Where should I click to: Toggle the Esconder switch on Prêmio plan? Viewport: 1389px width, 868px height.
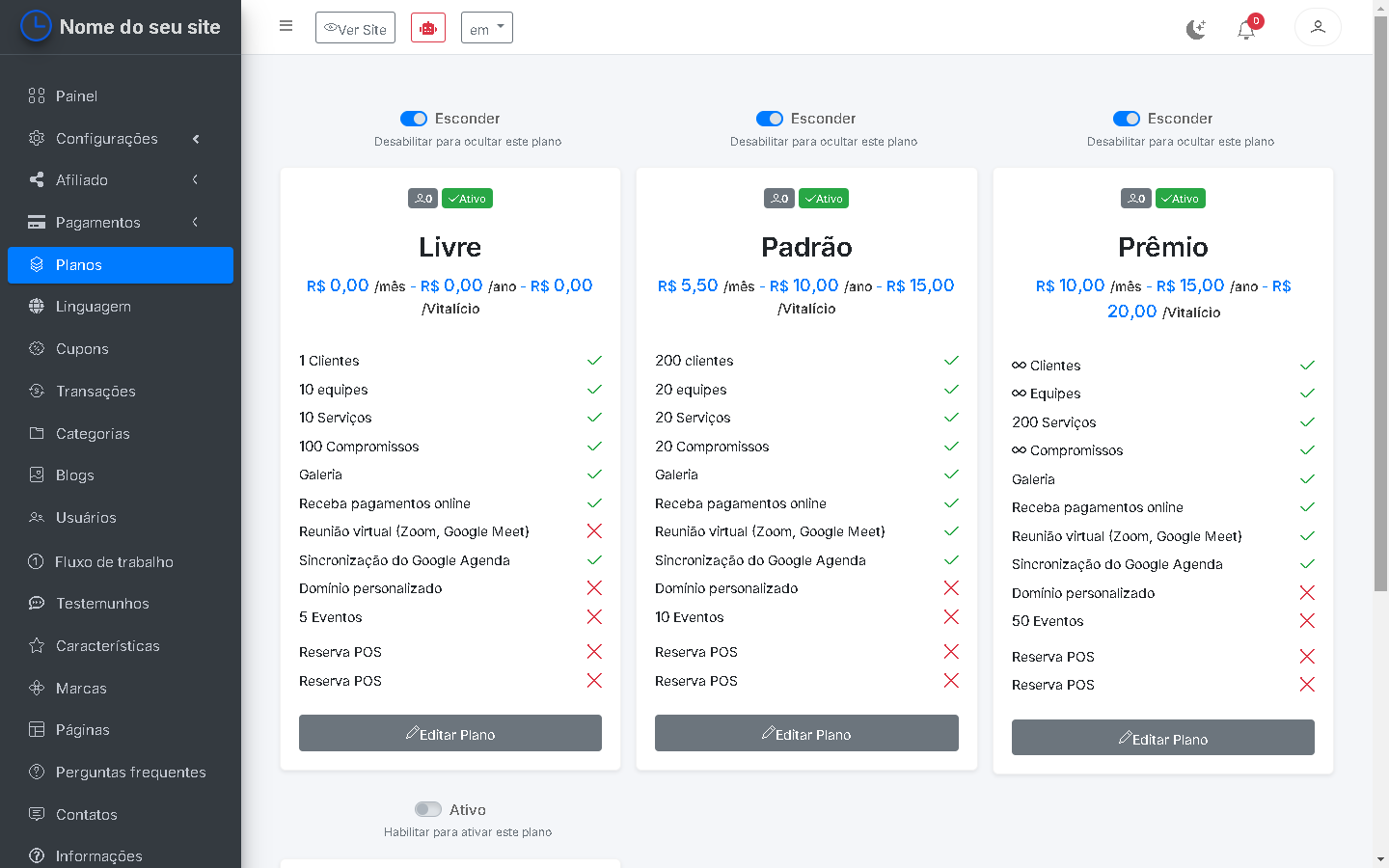(1127, 119)
